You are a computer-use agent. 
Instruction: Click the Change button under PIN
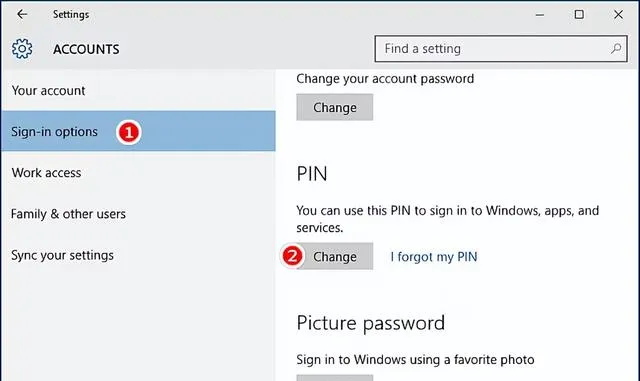coord(335,256)
